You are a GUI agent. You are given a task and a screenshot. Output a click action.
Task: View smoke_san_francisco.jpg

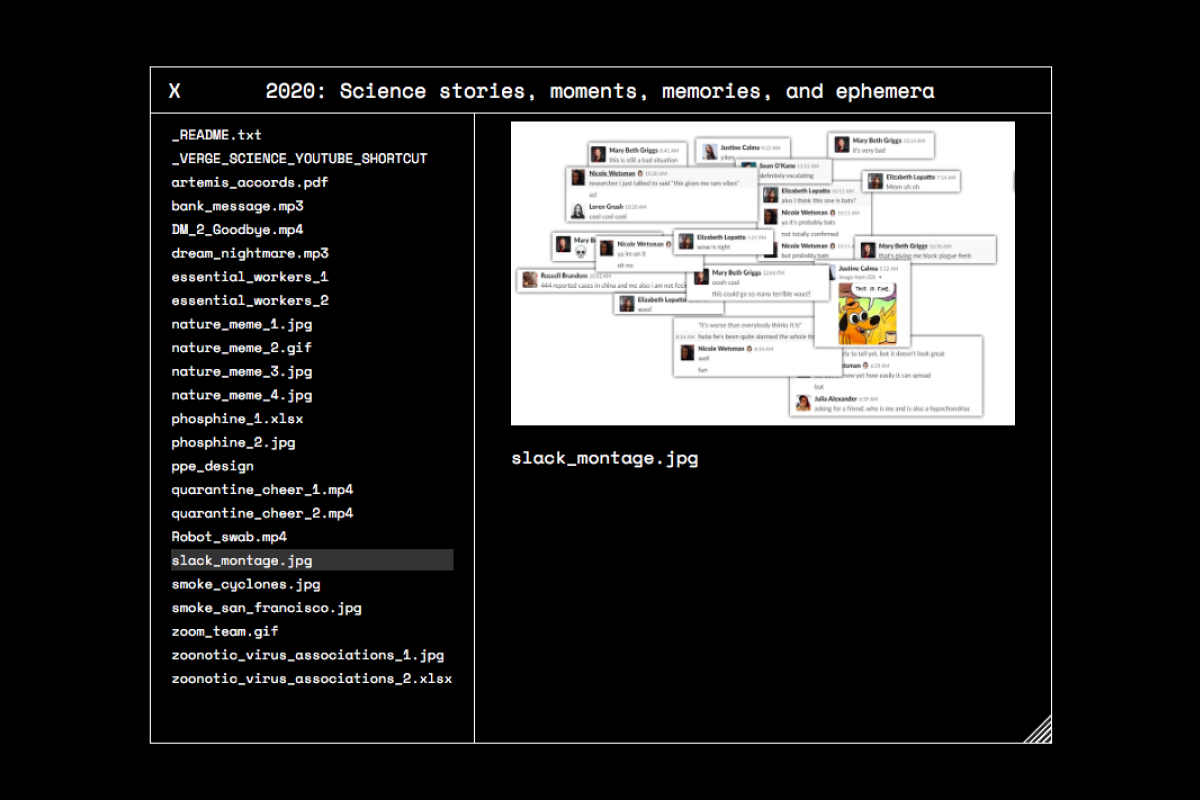(266, 608)
